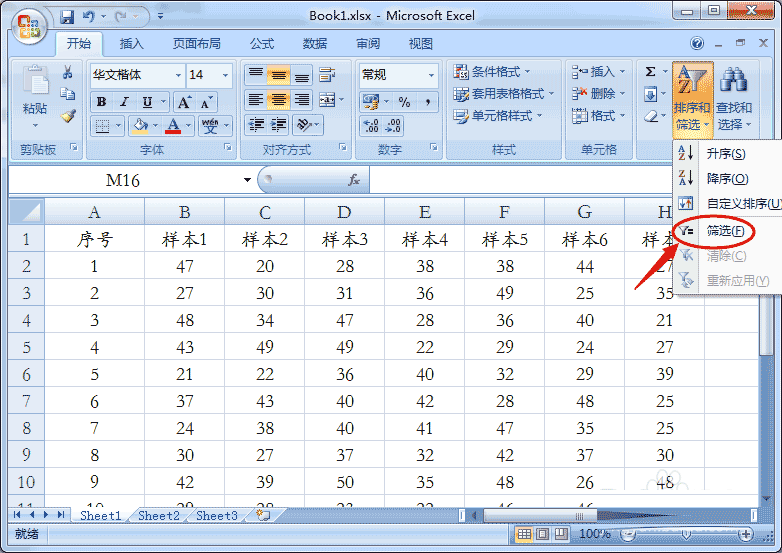Click the zoom slider handle

(686, 535)
